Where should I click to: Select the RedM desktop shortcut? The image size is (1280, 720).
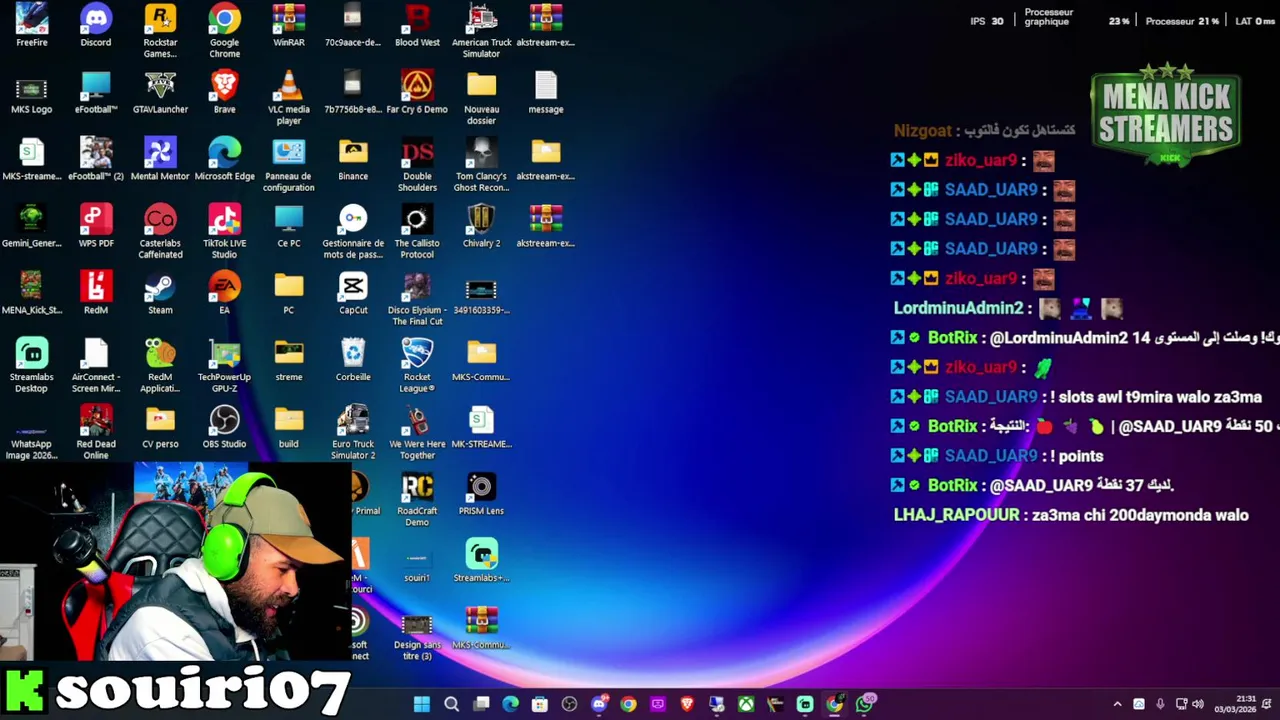tap(96, 293)
